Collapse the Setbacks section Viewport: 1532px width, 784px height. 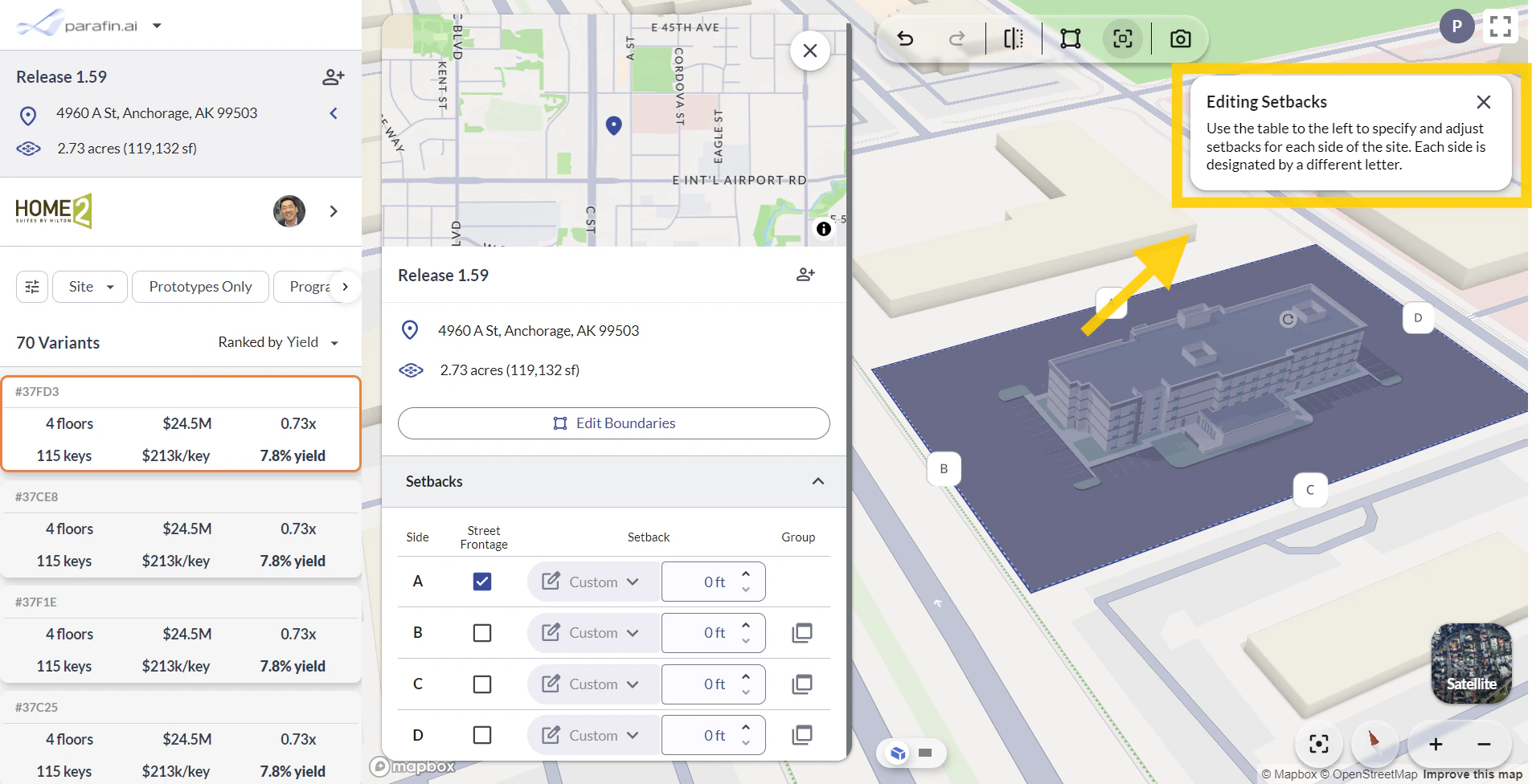(818, 481)
